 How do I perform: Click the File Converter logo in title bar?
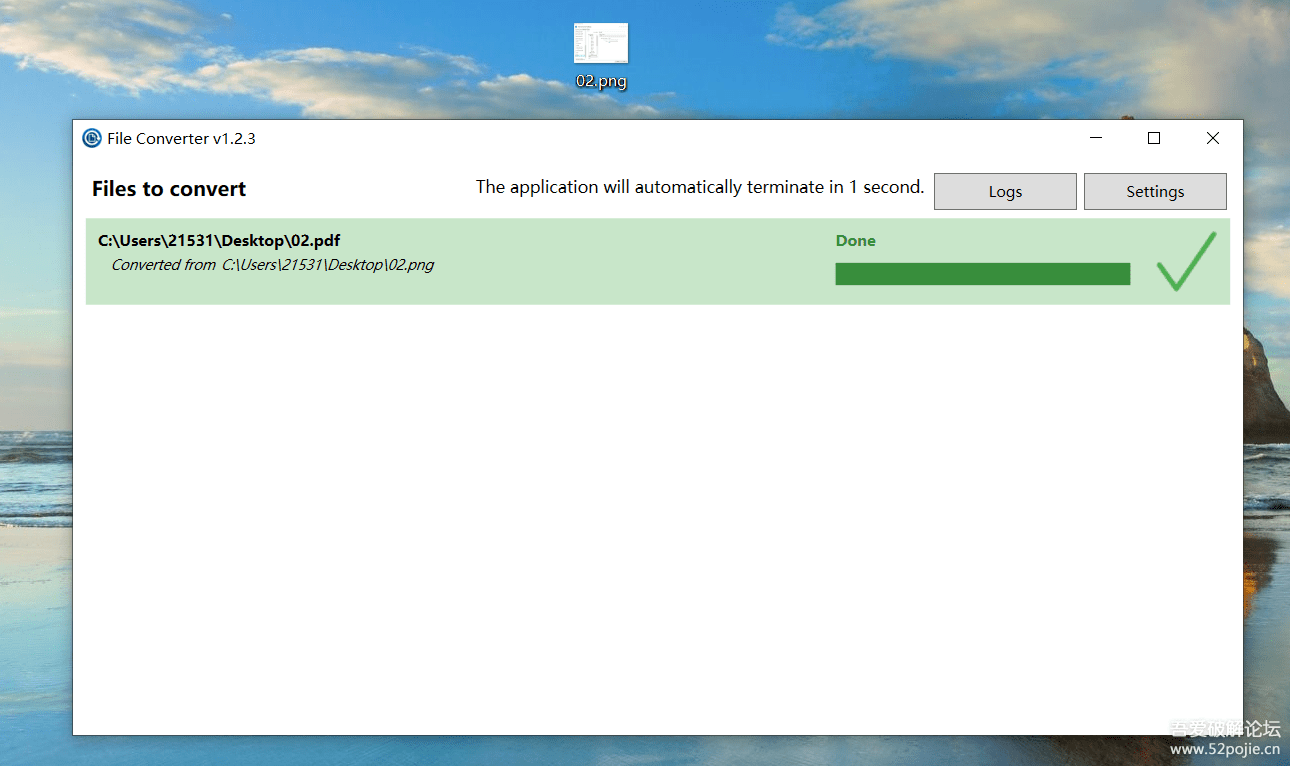click(92, 138)
